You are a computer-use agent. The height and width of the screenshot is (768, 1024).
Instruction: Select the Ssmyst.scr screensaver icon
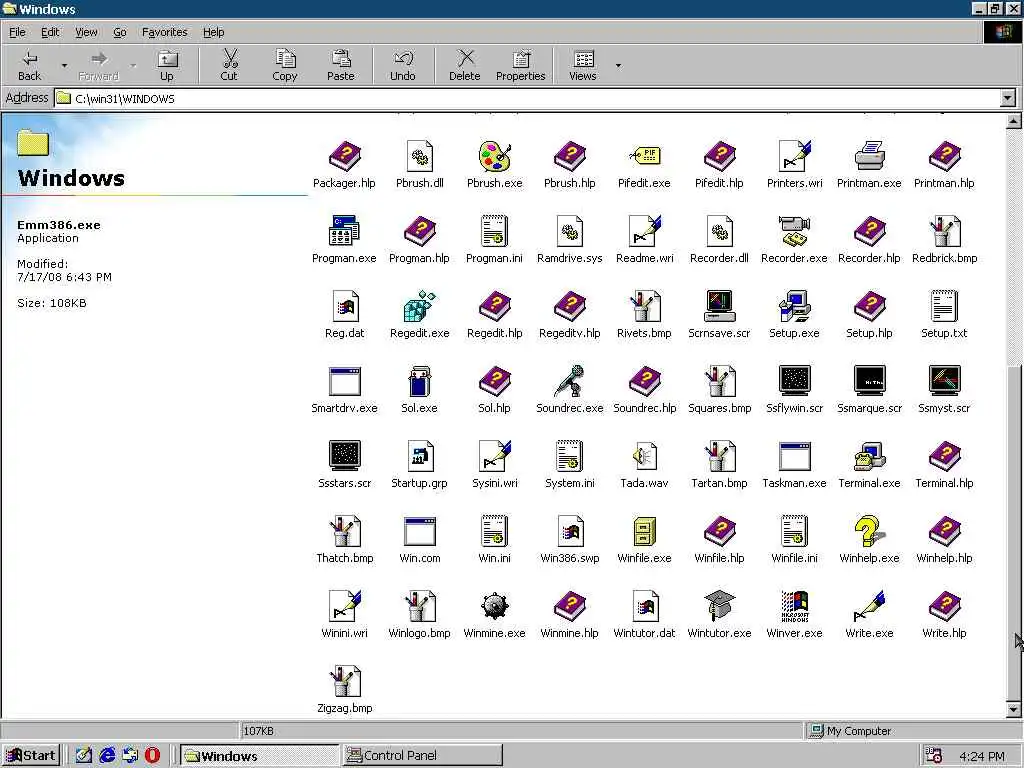(944, 380)
